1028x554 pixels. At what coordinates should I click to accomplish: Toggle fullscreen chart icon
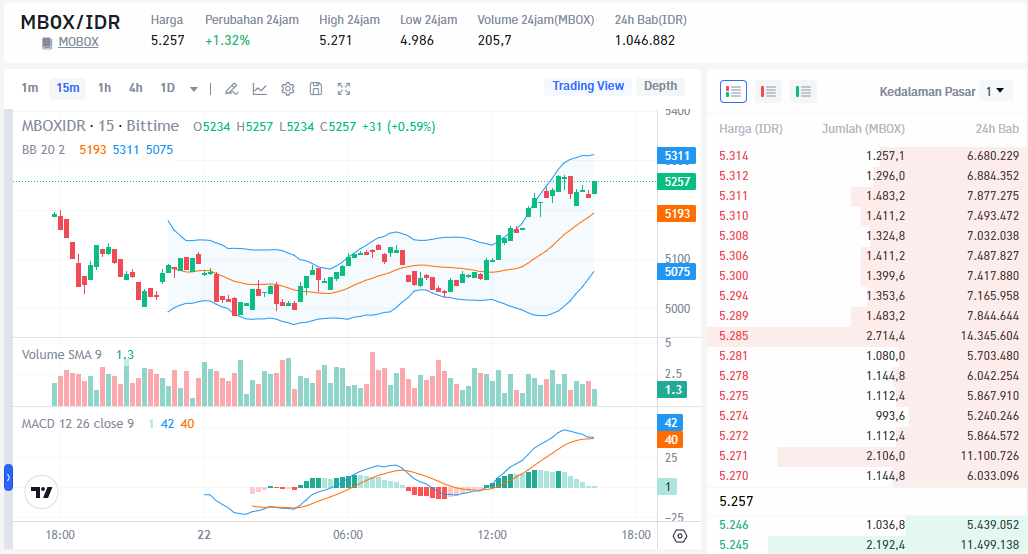[344, 89]
